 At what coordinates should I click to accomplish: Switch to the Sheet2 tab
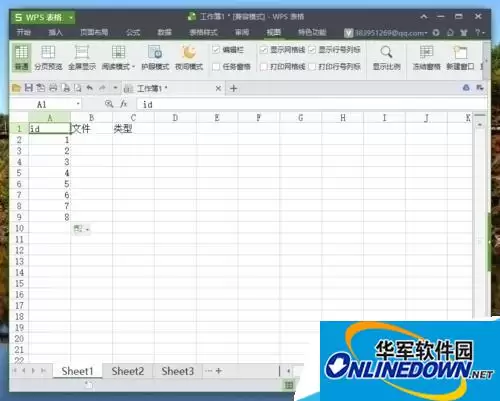click(128, 371)
